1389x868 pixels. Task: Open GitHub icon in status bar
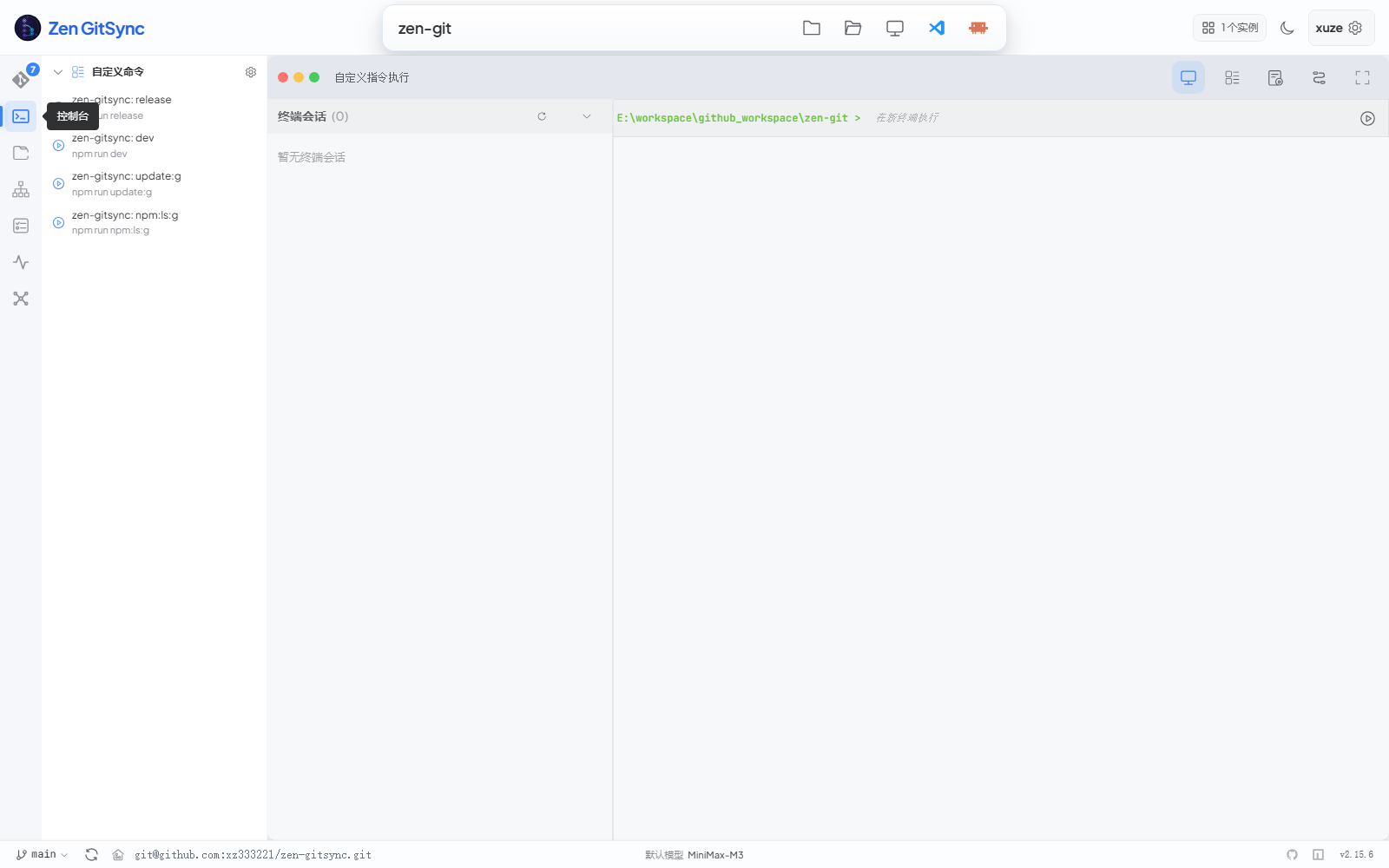coord(1292,855)
